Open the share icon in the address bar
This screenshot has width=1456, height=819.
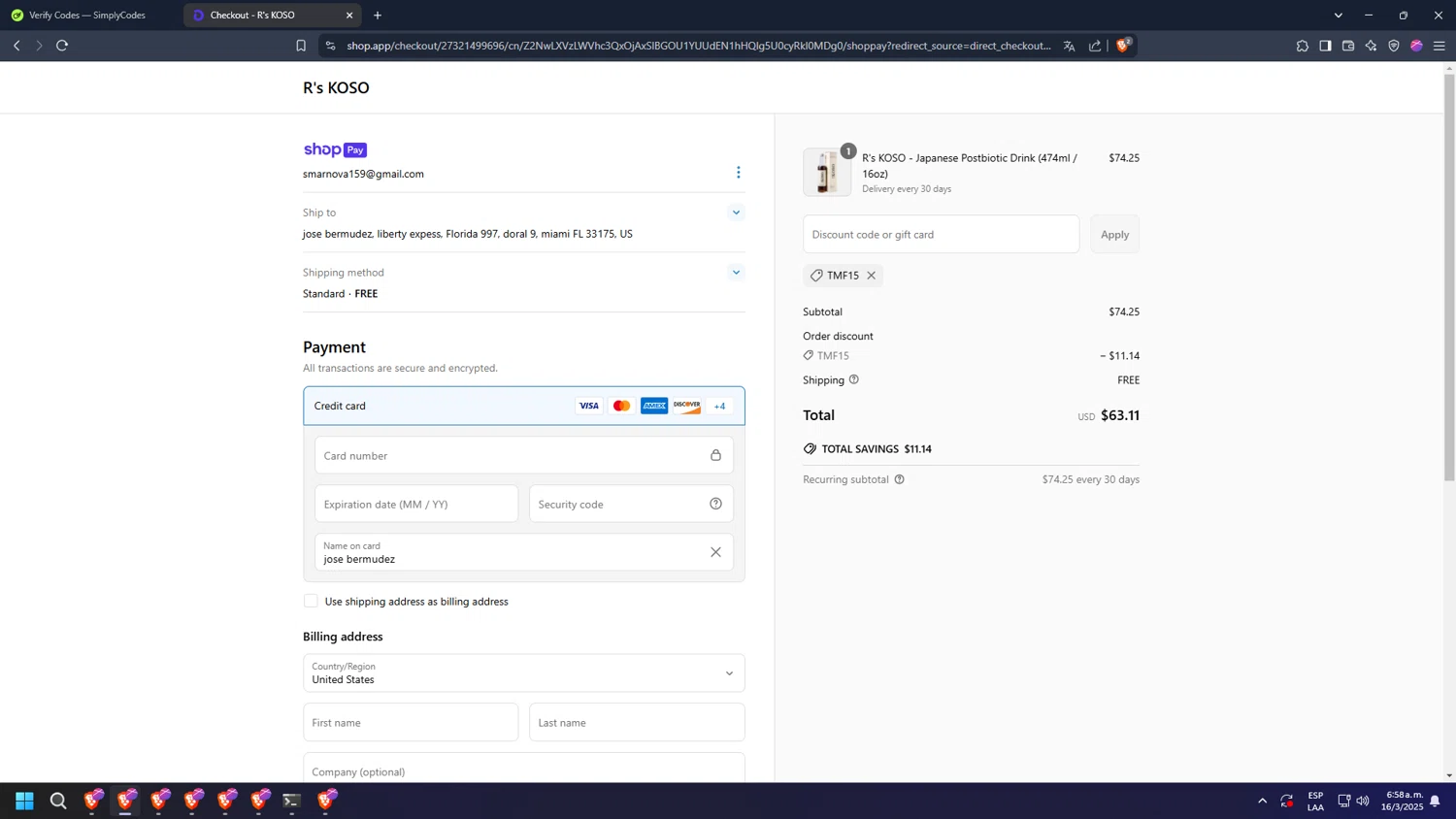click(1095, 46)
